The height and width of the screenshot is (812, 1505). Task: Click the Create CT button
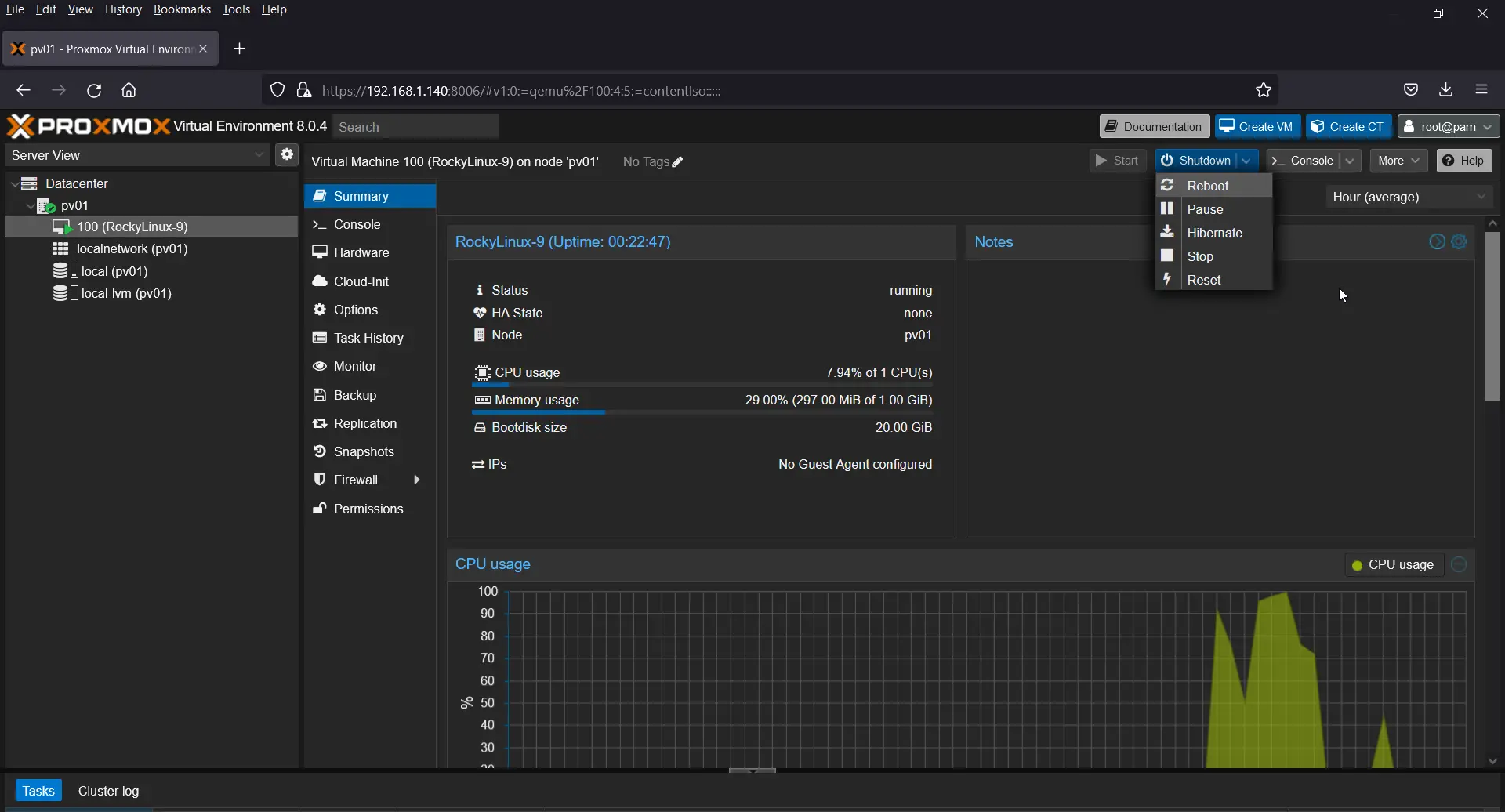click(1348, 127)
